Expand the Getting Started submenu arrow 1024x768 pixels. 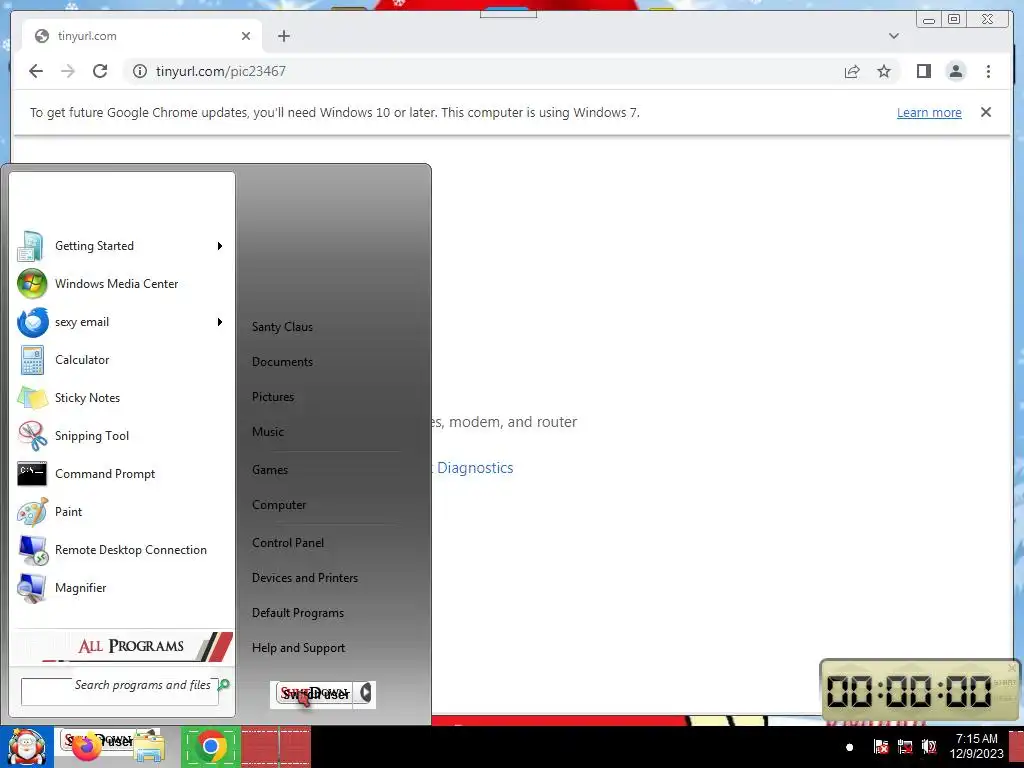pyautogui.click(x=220, y=246)
